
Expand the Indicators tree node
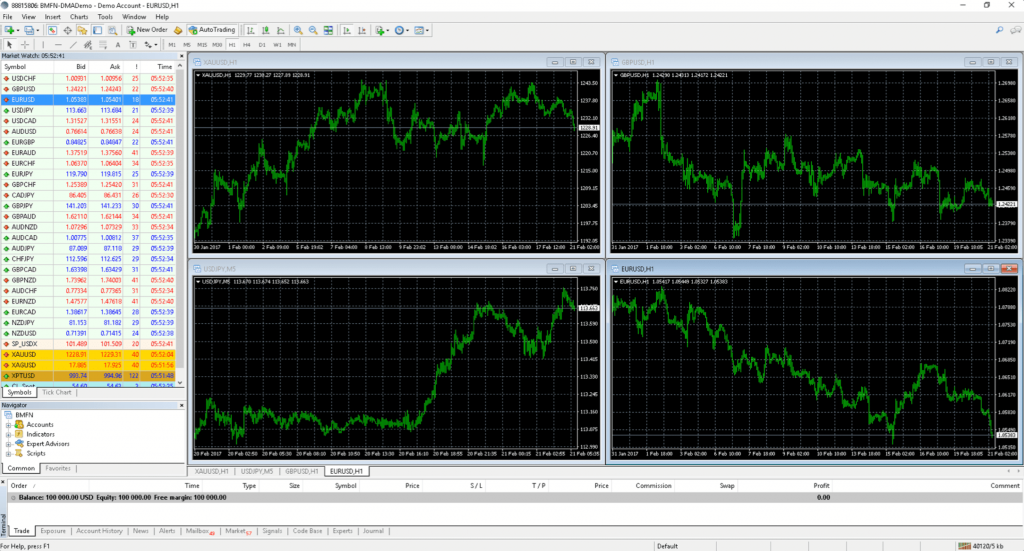tap(8, 434)
